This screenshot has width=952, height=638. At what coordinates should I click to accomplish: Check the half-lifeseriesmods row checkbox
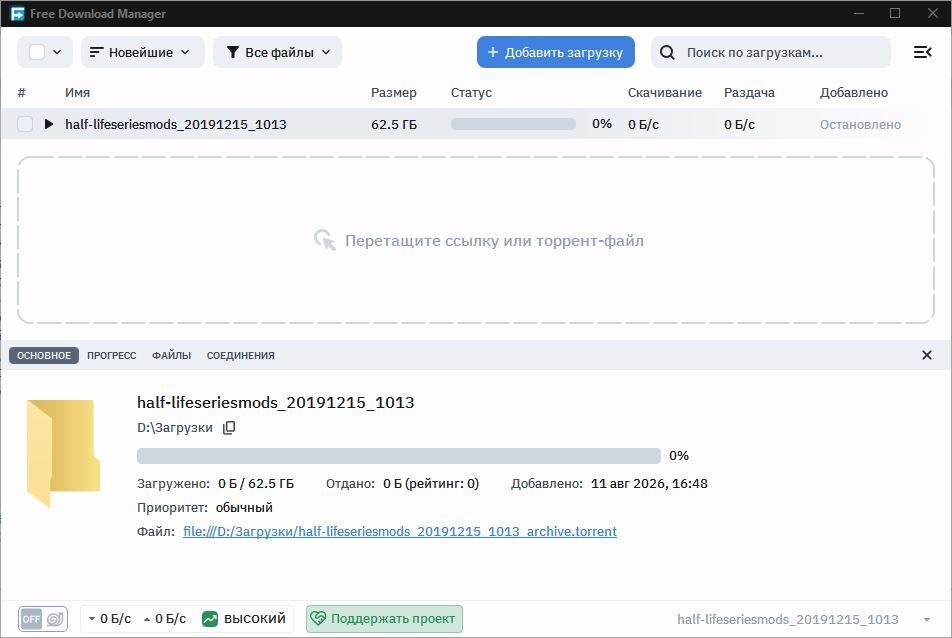pyautogui.click(x=25, y=124)
